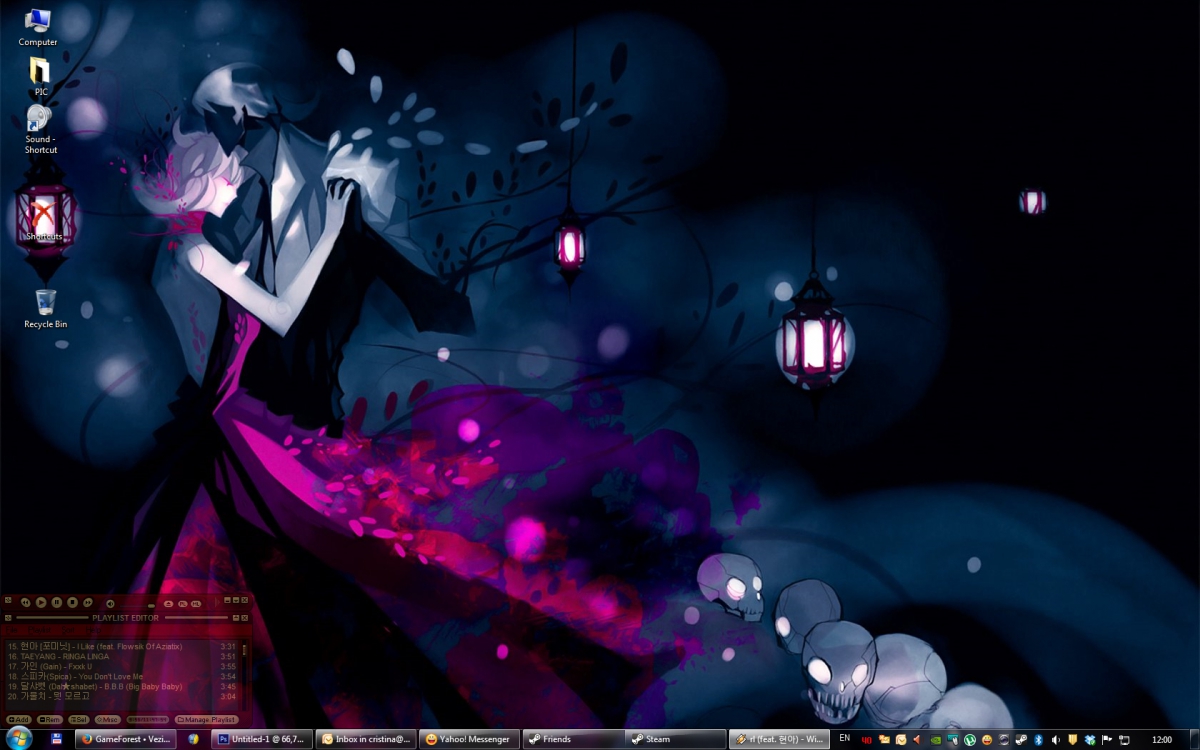Pause playback in the Winamp player

point(57,602)
